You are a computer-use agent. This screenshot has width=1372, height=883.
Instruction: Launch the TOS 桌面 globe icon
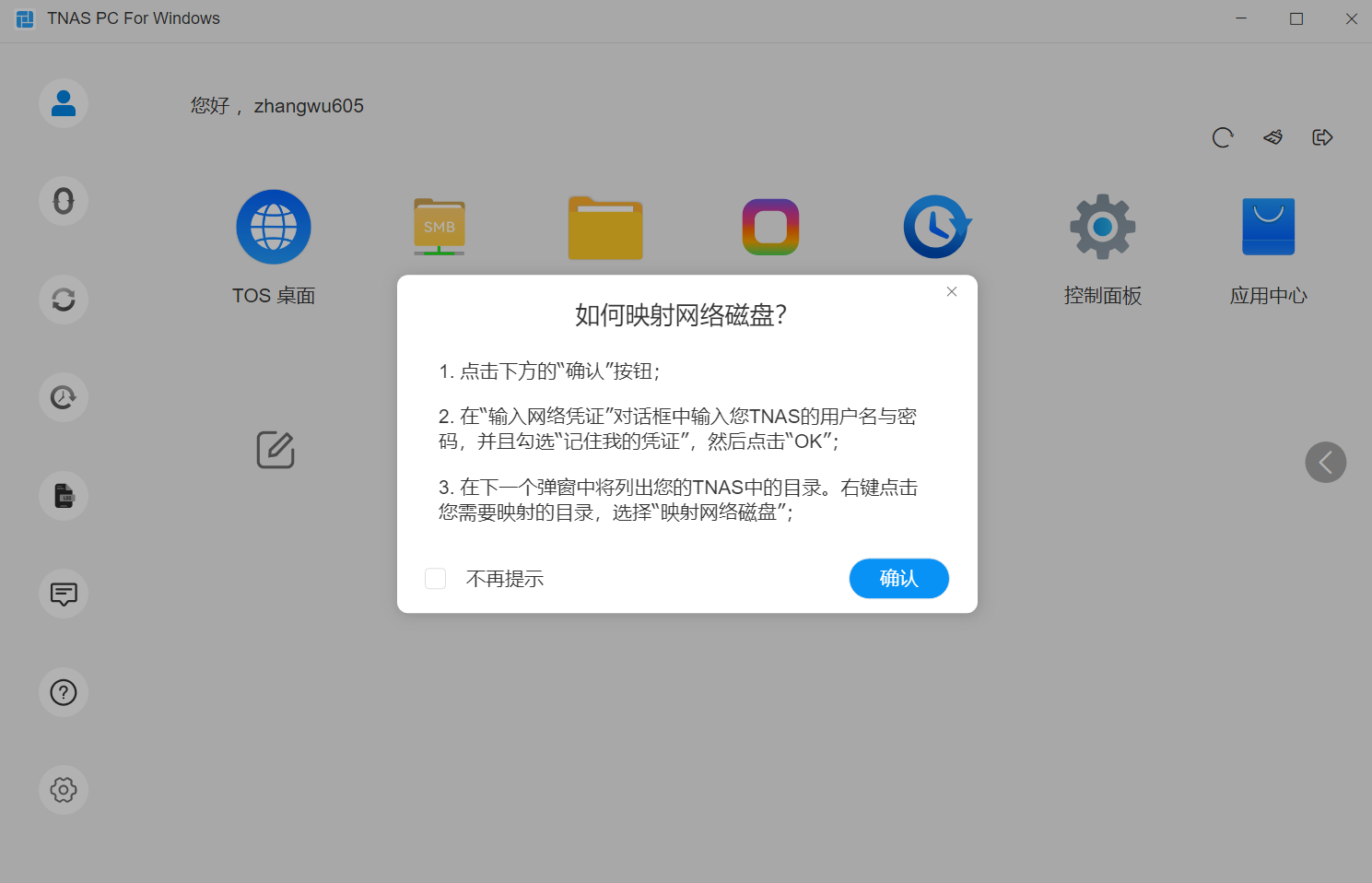coord(274,227)
